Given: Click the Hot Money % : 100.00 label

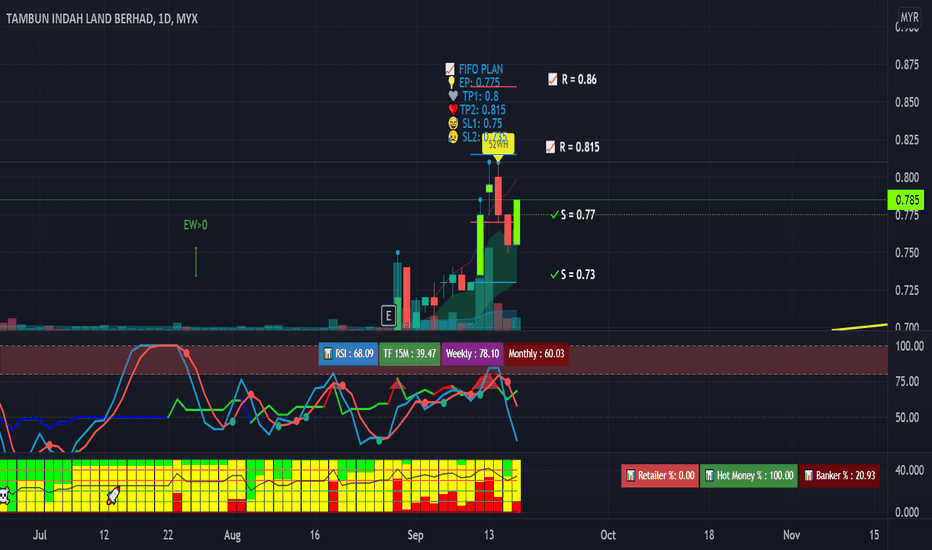Looking at the screenshot, I should (749, 476).
